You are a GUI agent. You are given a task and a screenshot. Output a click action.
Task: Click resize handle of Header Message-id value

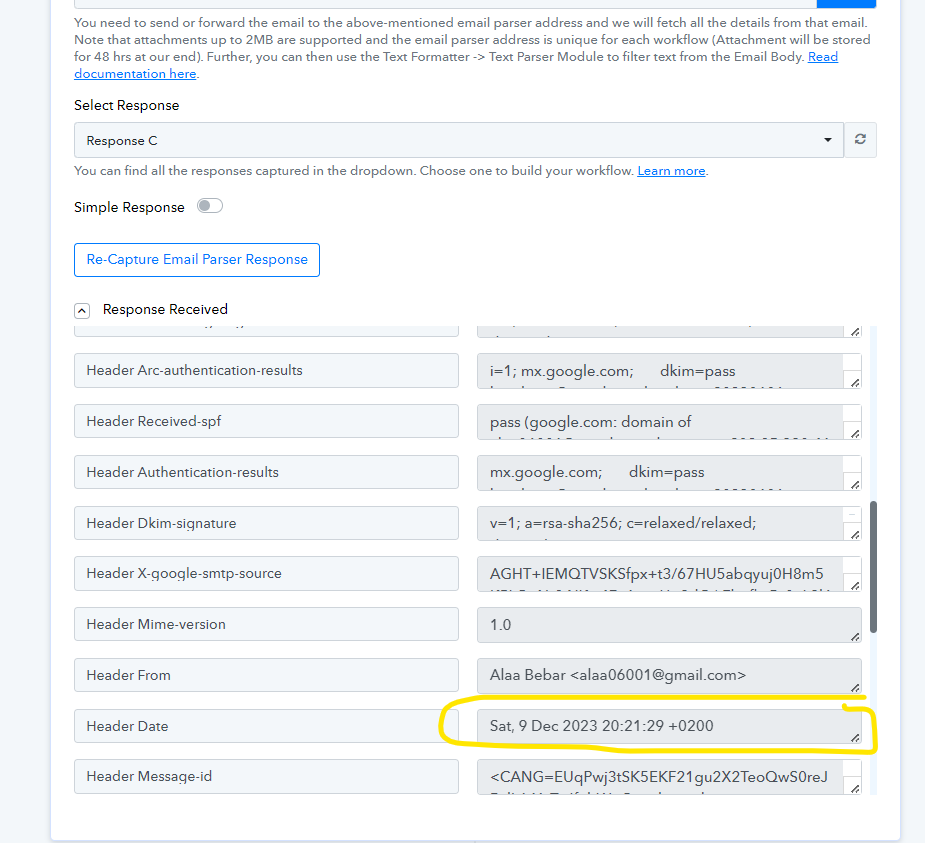(855, 788)
